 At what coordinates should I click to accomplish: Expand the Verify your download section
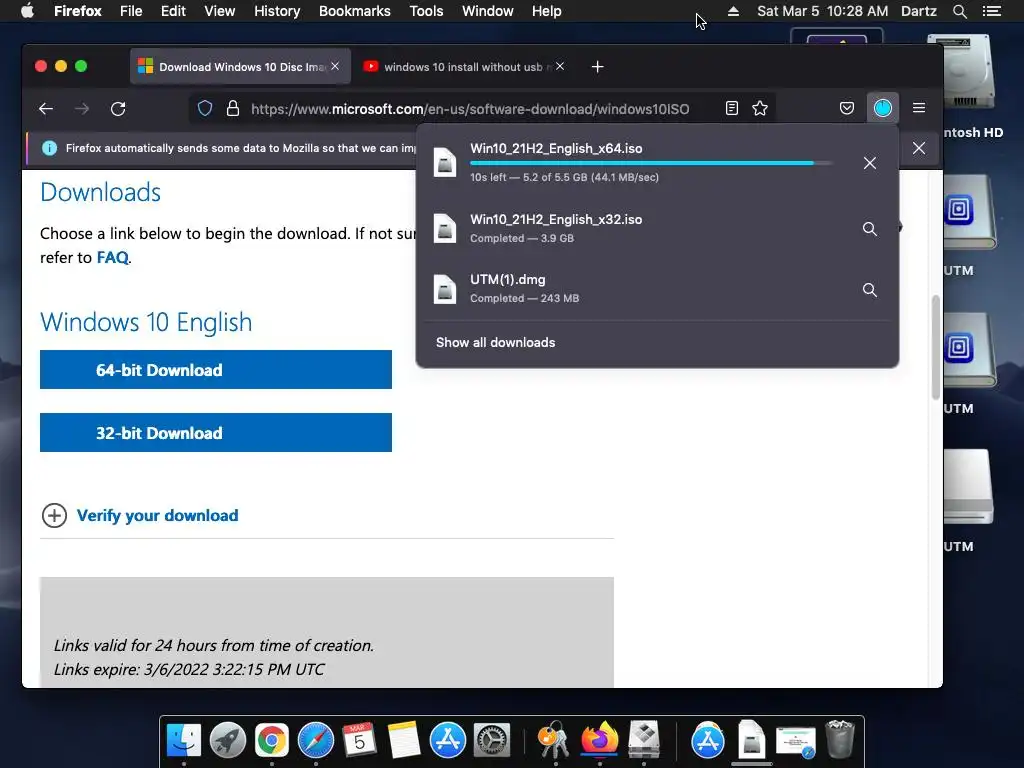(x=139, y=515)
